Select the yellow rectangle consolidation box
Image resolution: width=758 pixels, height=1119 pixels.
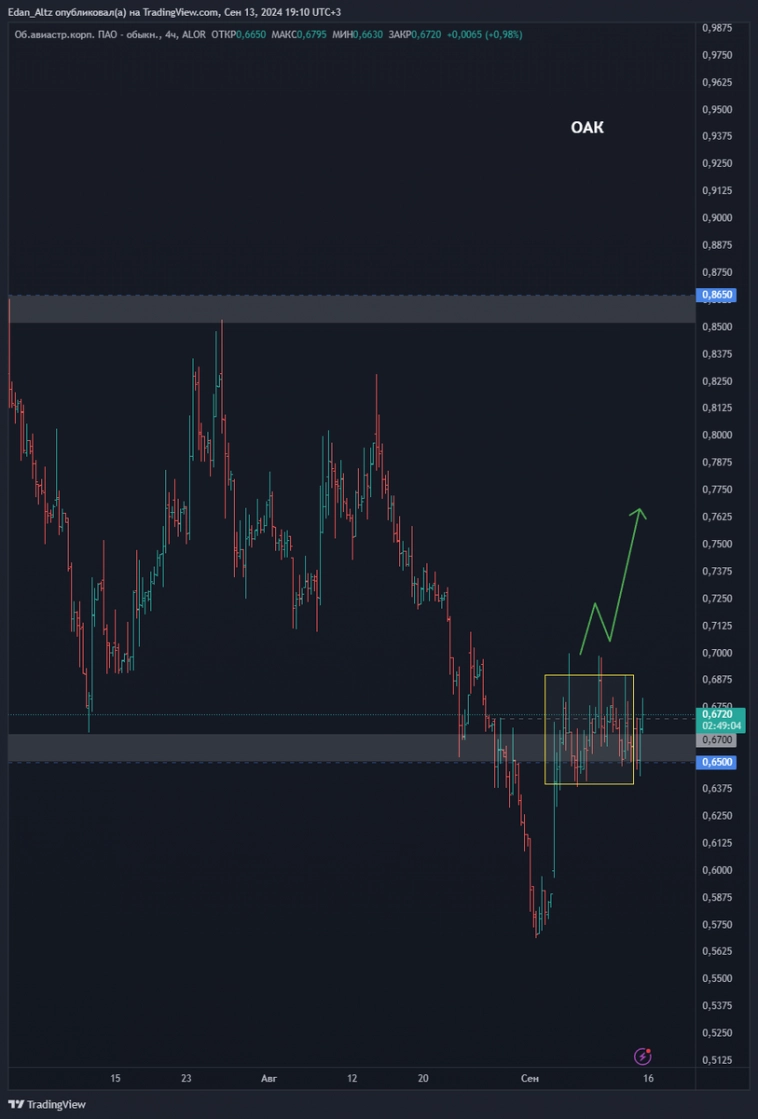589,677
